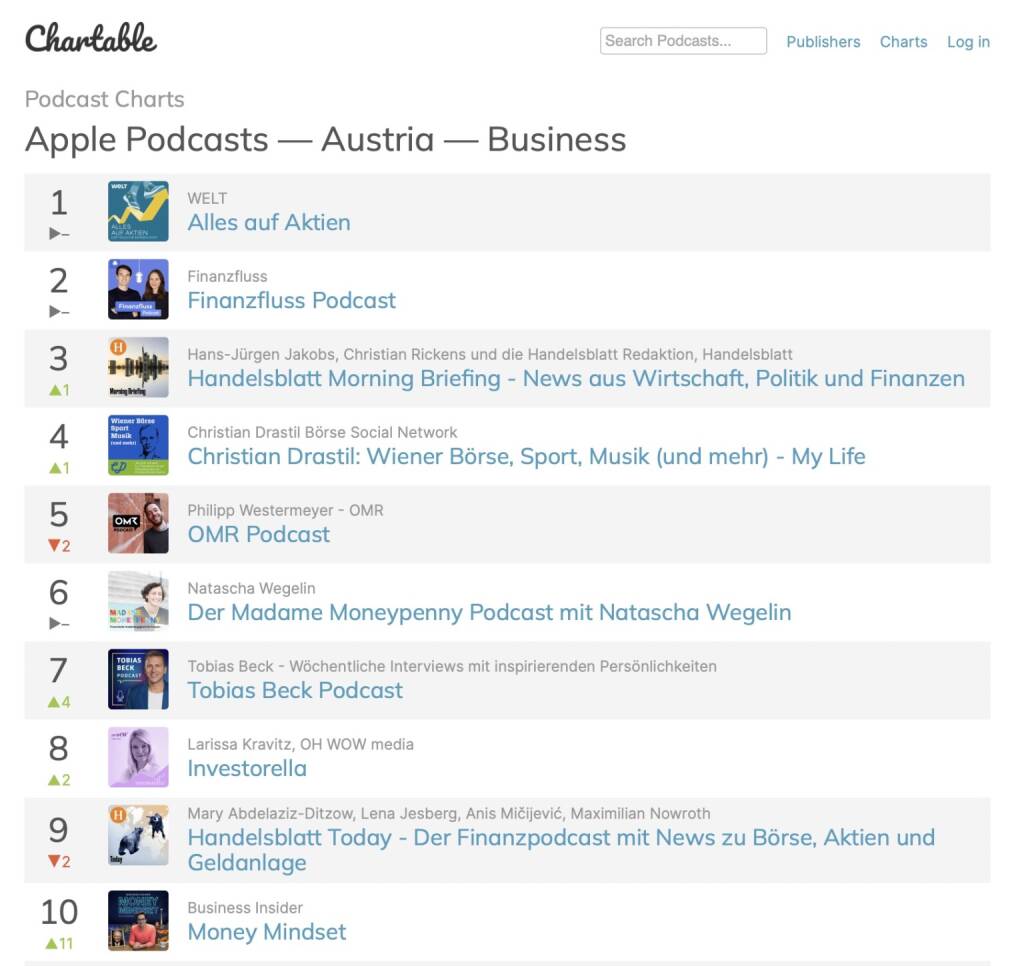Click the OMR Podcast title link
Viewport: 1024px width, 966px height.
pos(259,535)
